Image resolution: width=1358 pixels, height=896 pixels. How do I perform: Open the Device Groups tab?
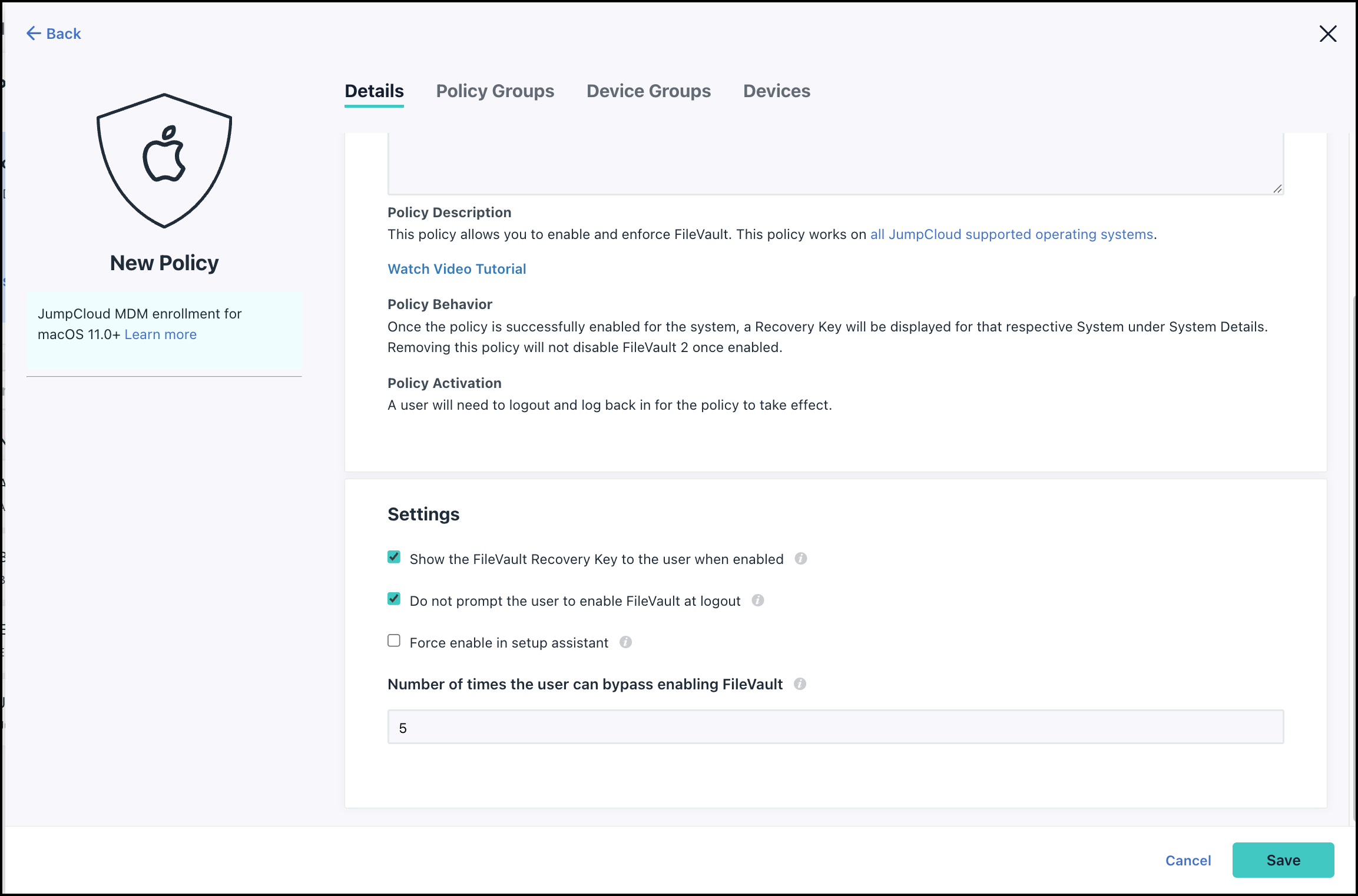tap(648, 91)
